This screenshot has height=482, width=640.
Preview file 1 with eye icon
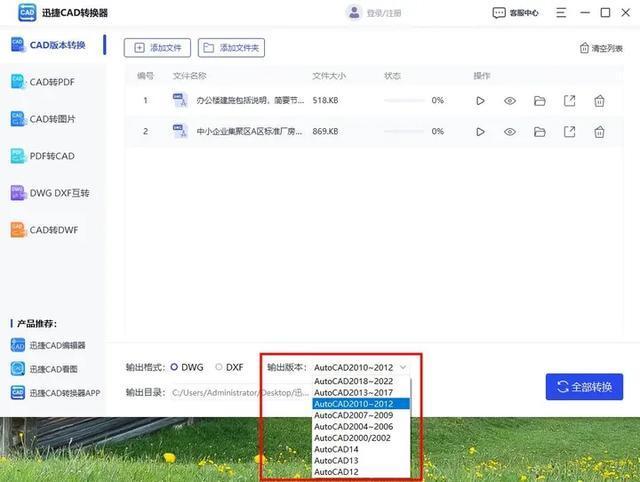(x=510, y=100)
